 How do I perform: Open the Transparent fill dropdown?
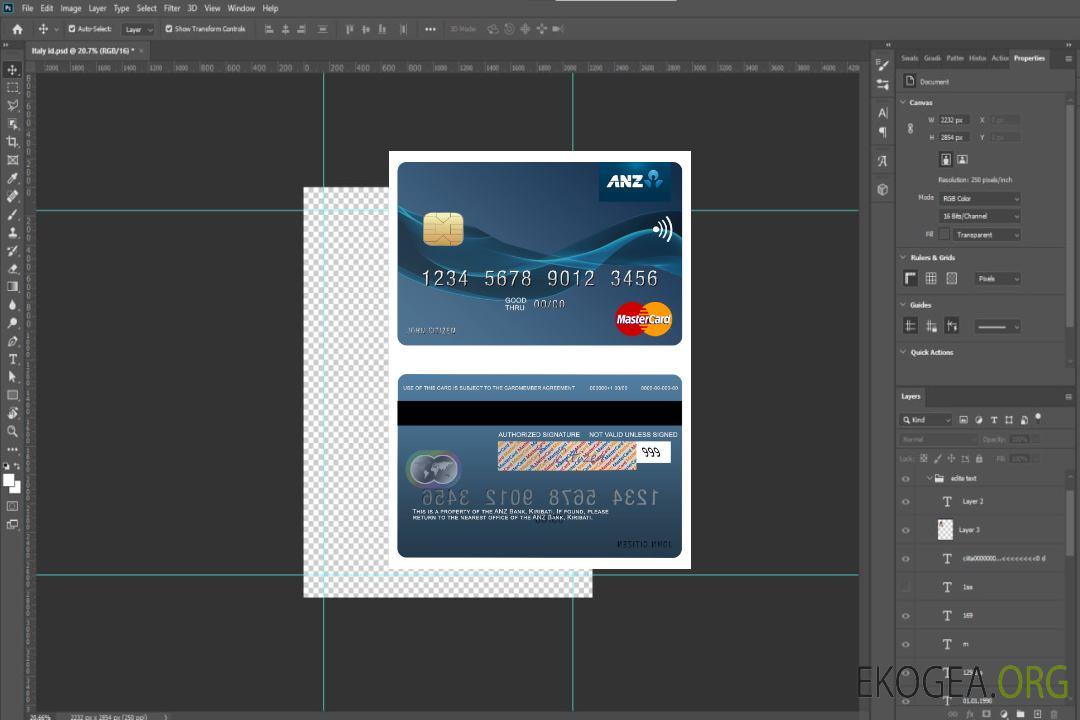pyautogui.click(x=987, y=235)
